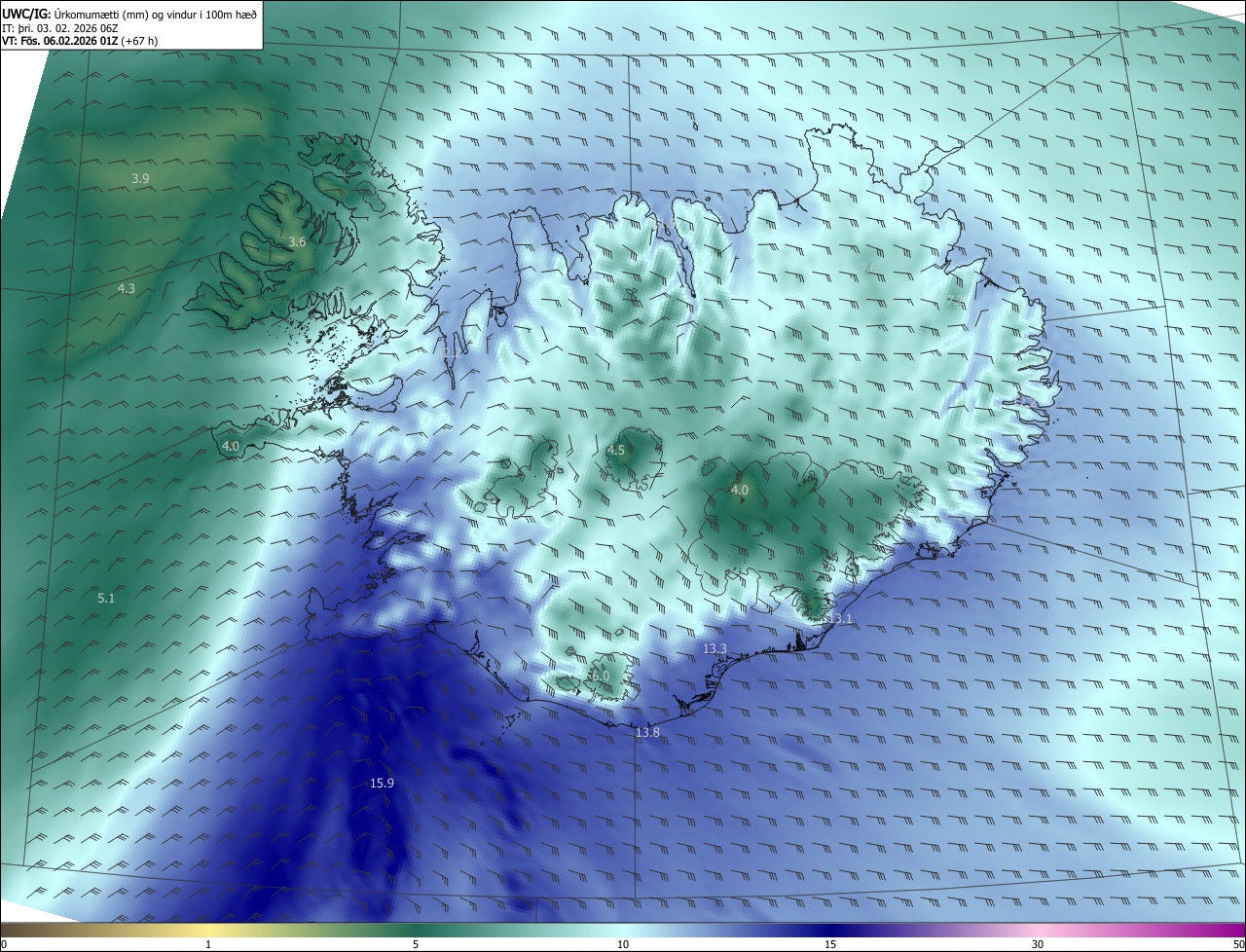Click the 13.1 value on the south-east coast
The height and width of the screenshot is (952, 1246).
pos(839,619)
